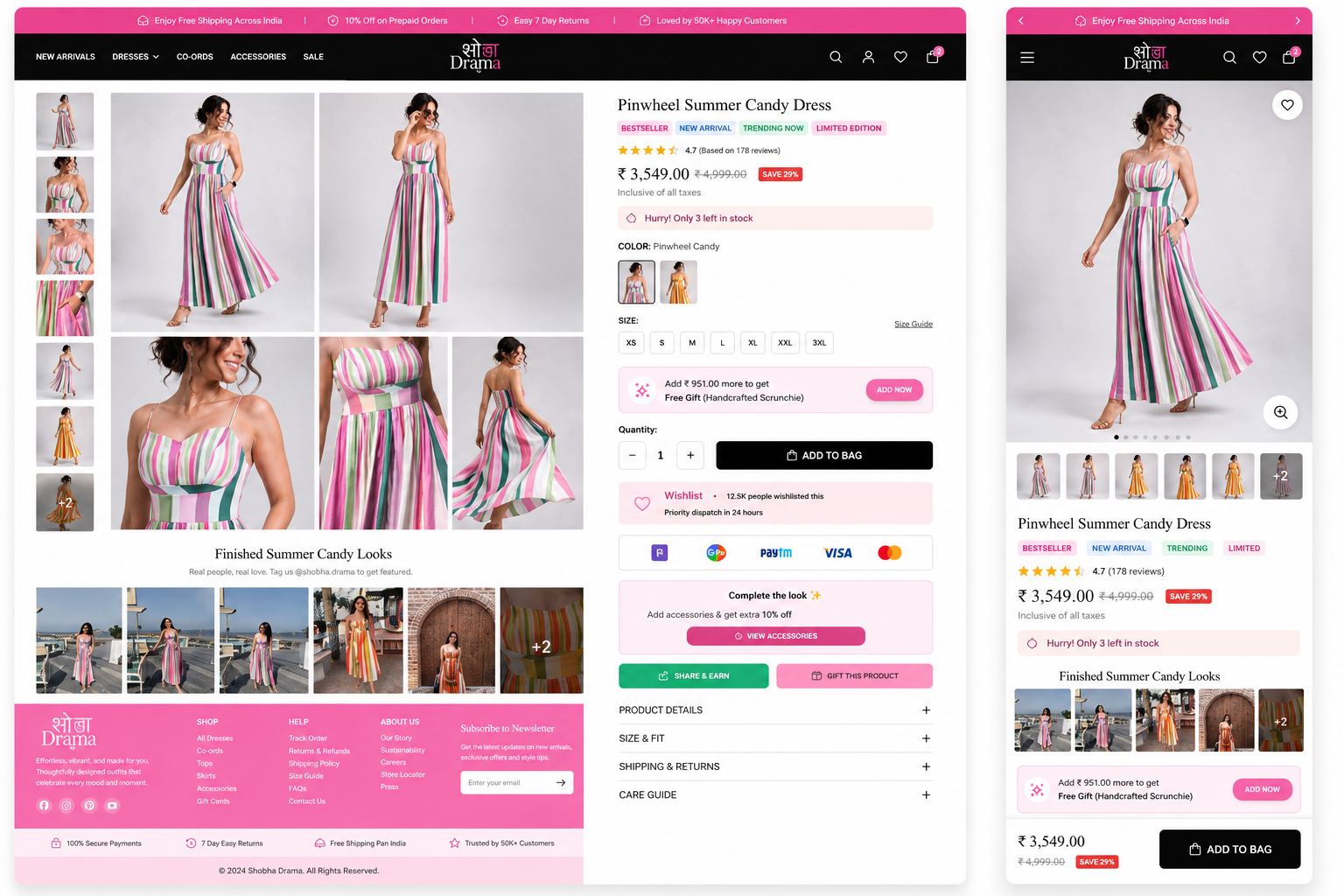1344x896 pixels.
Task: Click View Accessories button
Action: pos(776,636)
